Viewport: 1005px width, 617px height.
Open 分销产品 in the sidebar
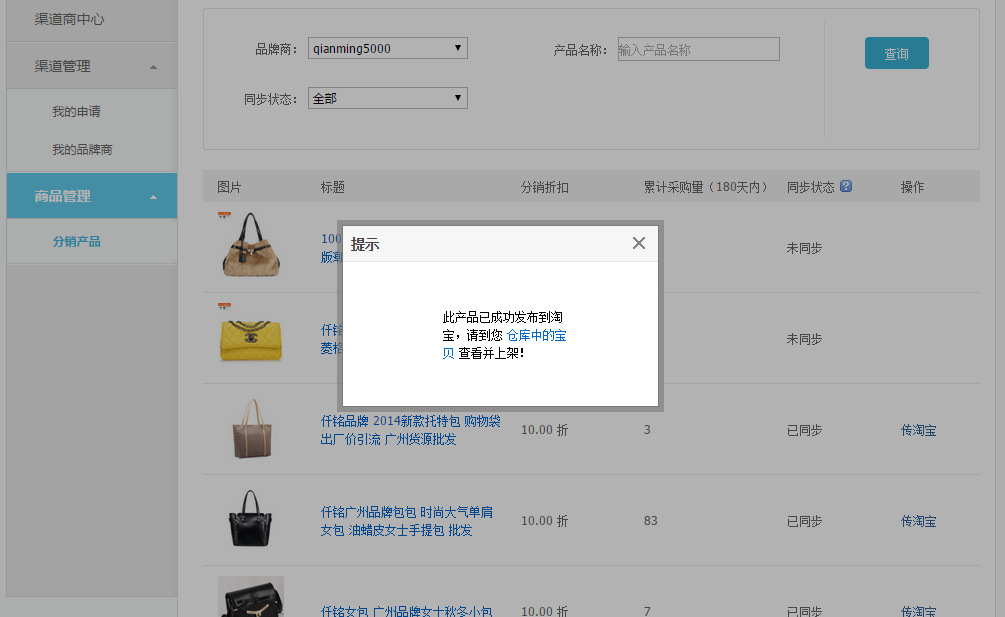pyautogui.click(x=76, y=242)
